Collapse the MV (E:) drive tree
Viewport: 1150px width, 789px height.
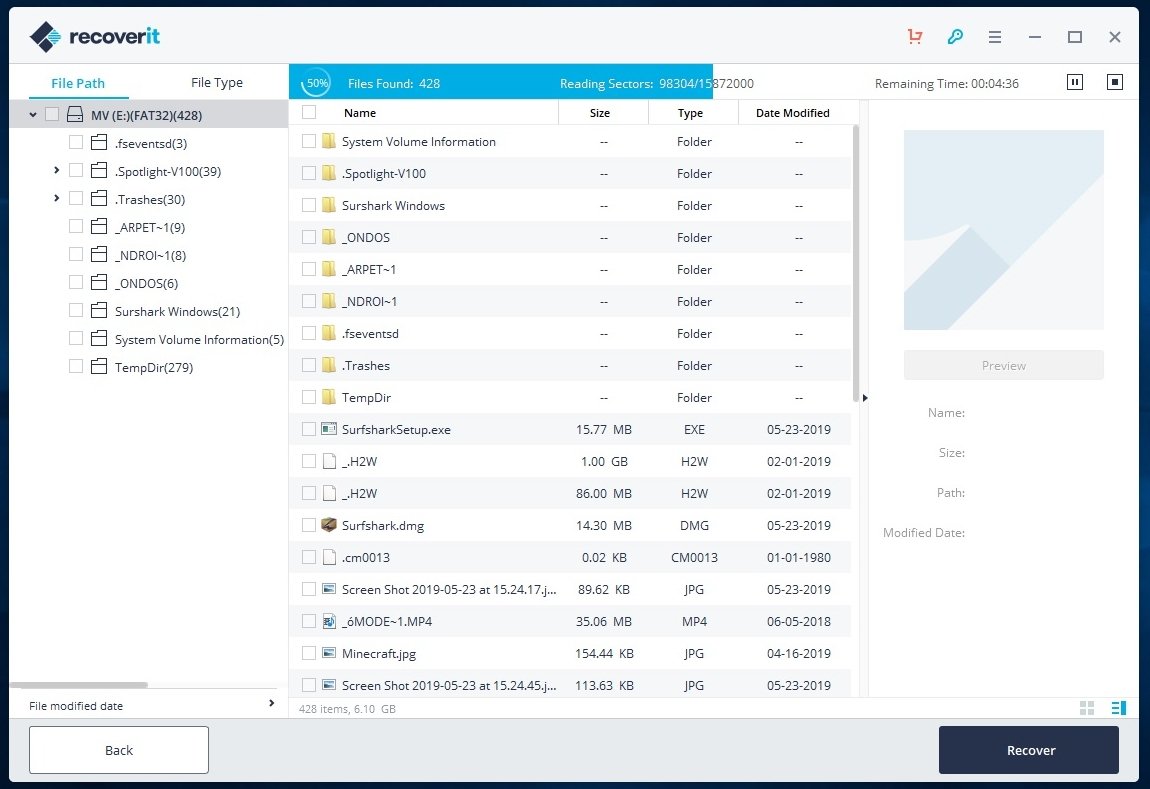(x=32, y=114)
